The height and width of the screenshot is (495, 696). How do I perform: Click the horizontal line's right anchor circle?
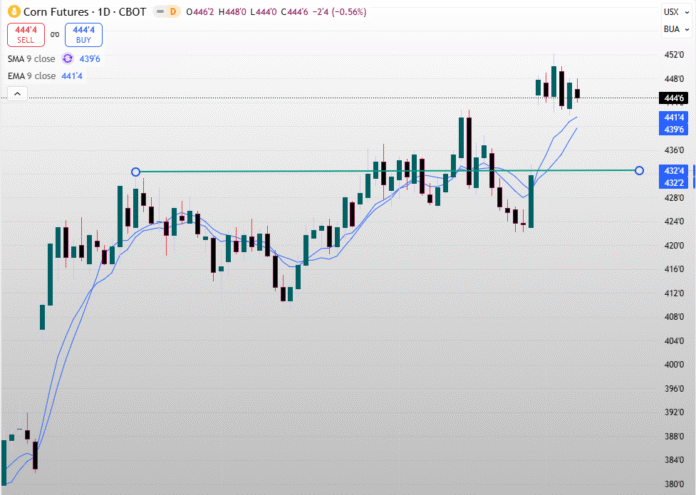tap(639, 172)
